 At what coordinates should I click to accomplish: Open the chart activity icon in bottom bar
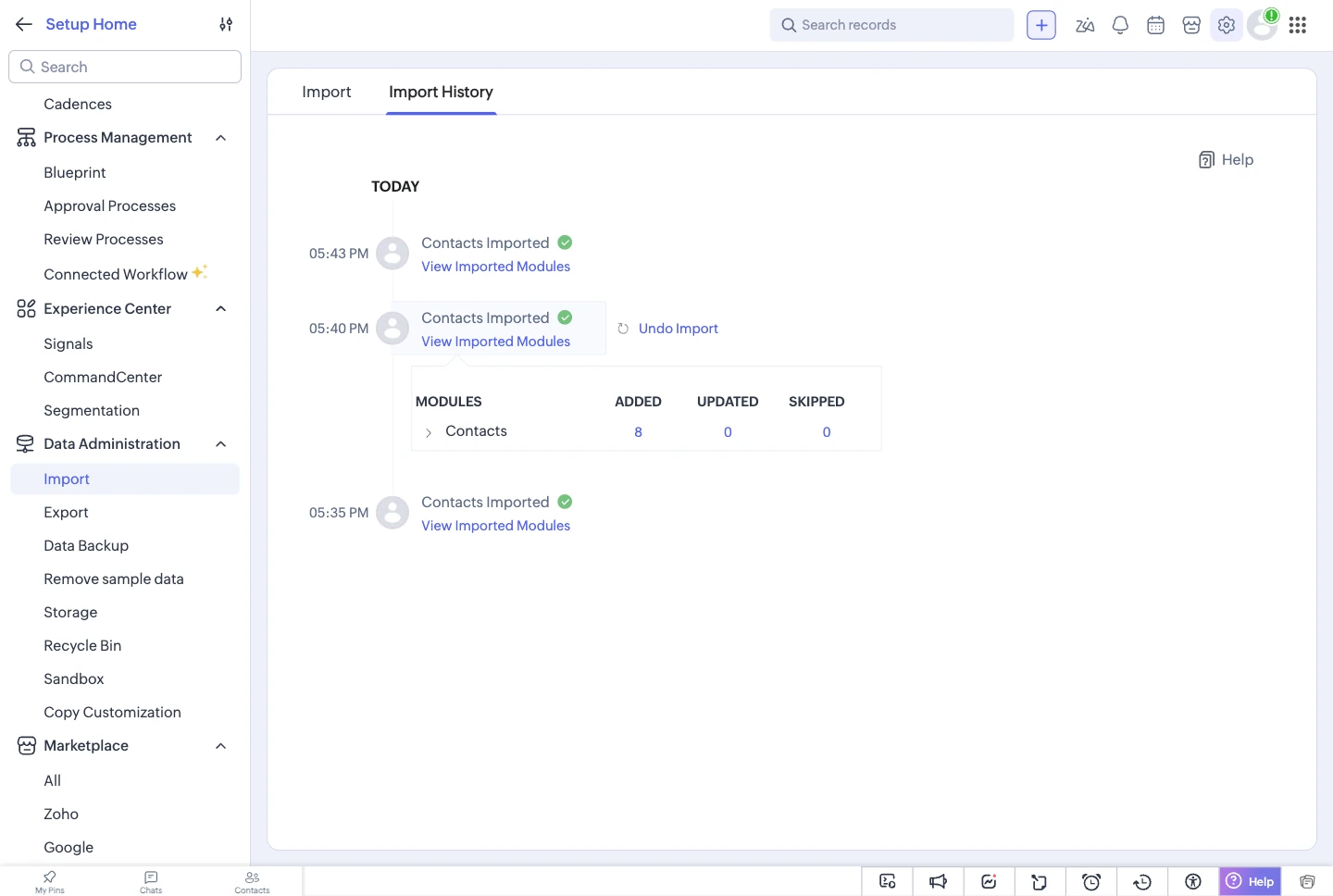pyautogui.click(x=989, y=881)
